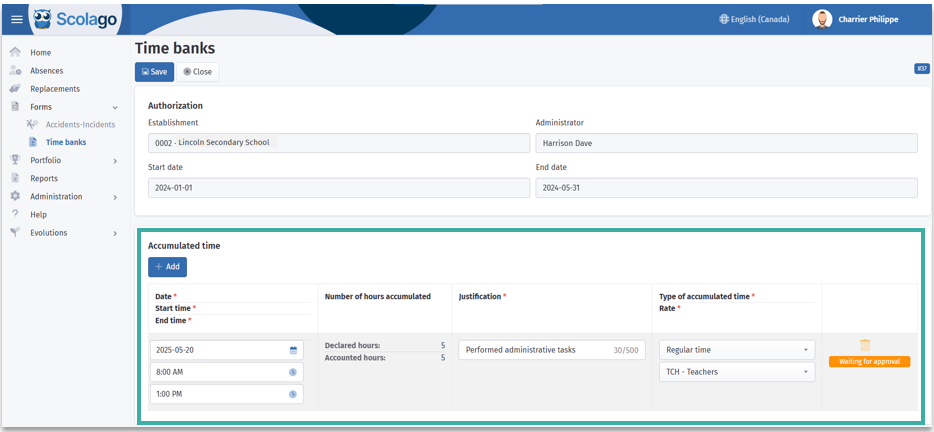This screenshot has width=934, height=432.
Task: Open the Regular time dropdown
Action: pyautogui.click(x=737, y=350)
